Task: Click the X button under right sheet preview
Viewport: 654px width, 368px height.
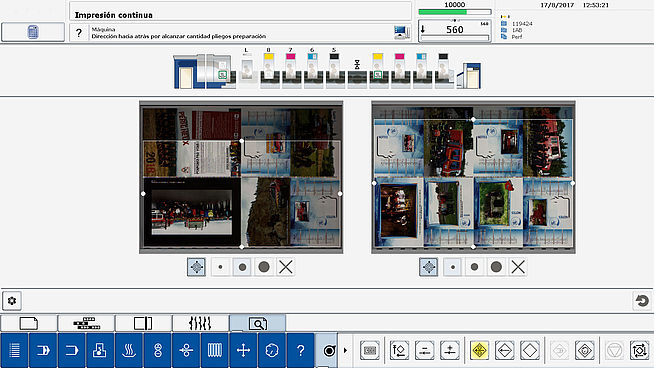Action: click(518, 267)
